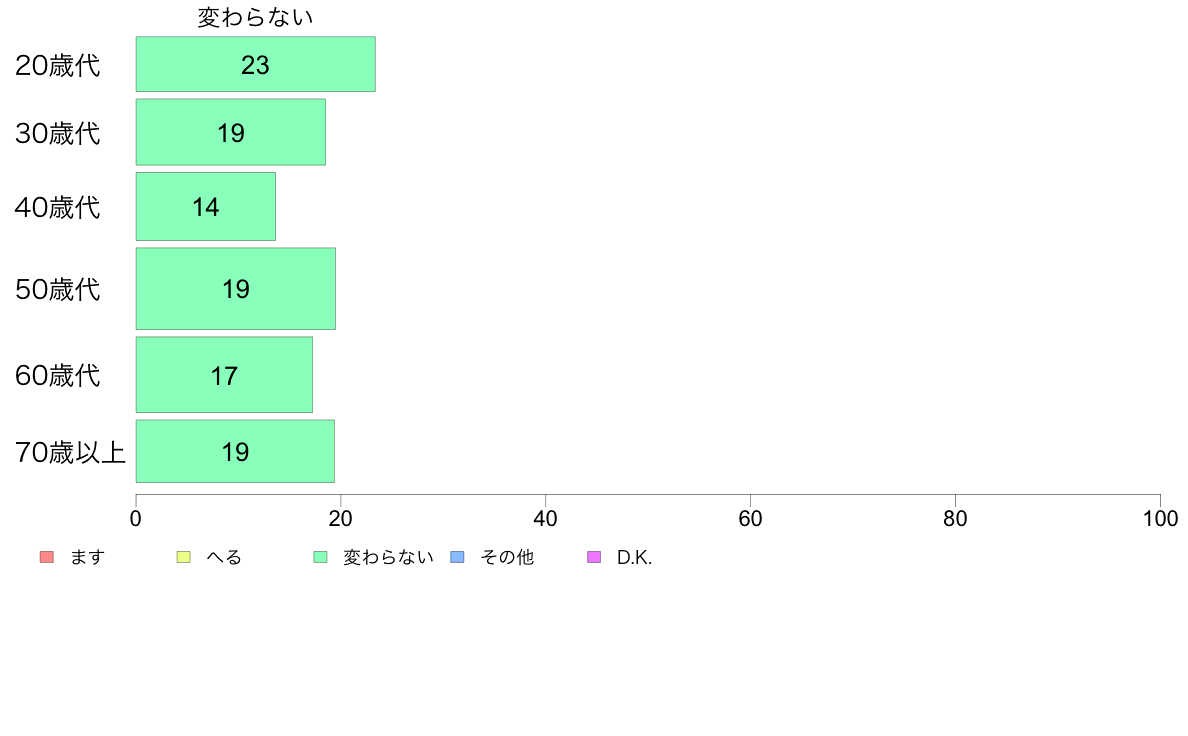Click the D.K. legend text

click(x=634, y=557)
